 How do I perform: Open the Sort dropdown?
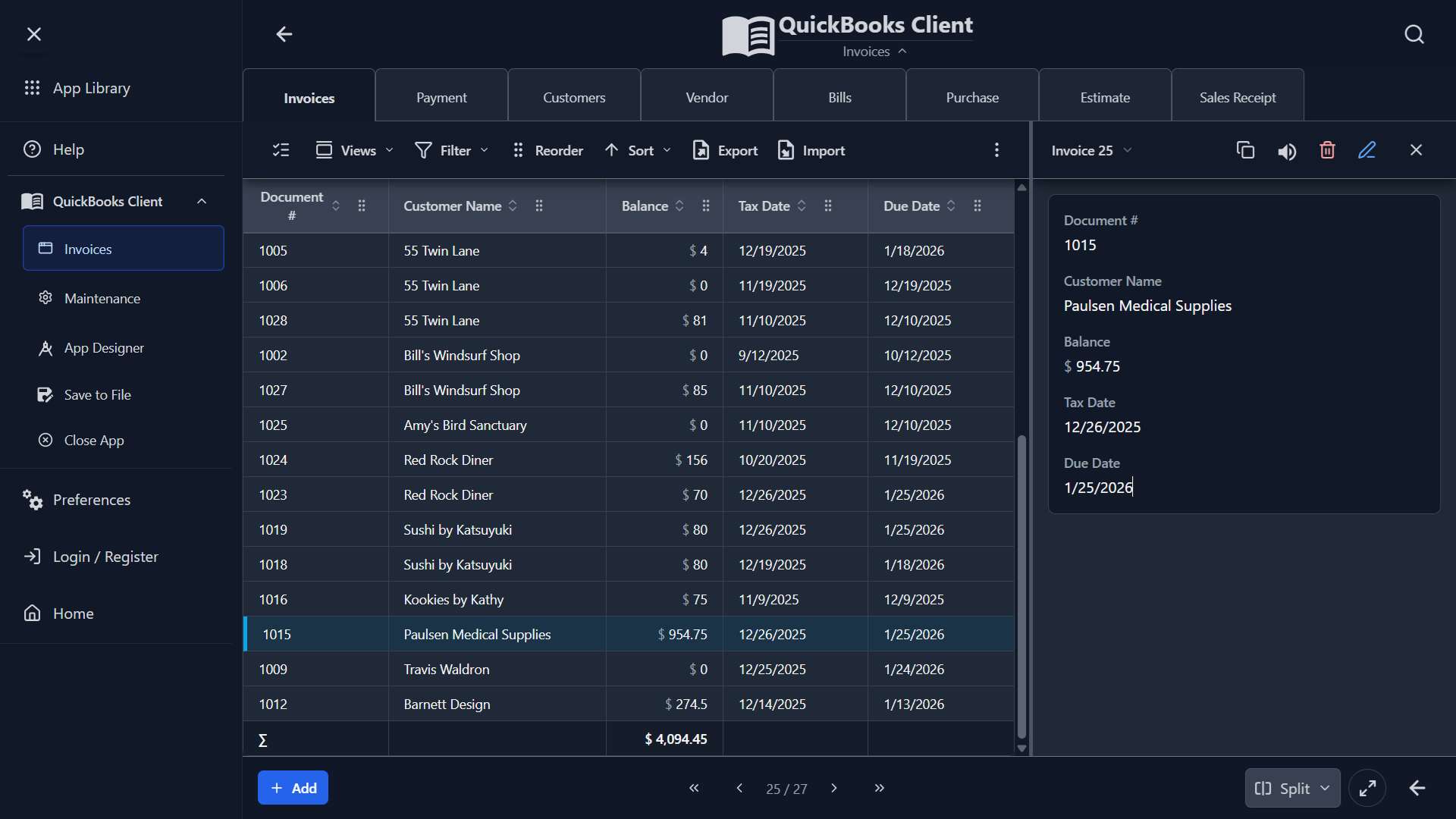pyautogui.click(x=638, y=150)
